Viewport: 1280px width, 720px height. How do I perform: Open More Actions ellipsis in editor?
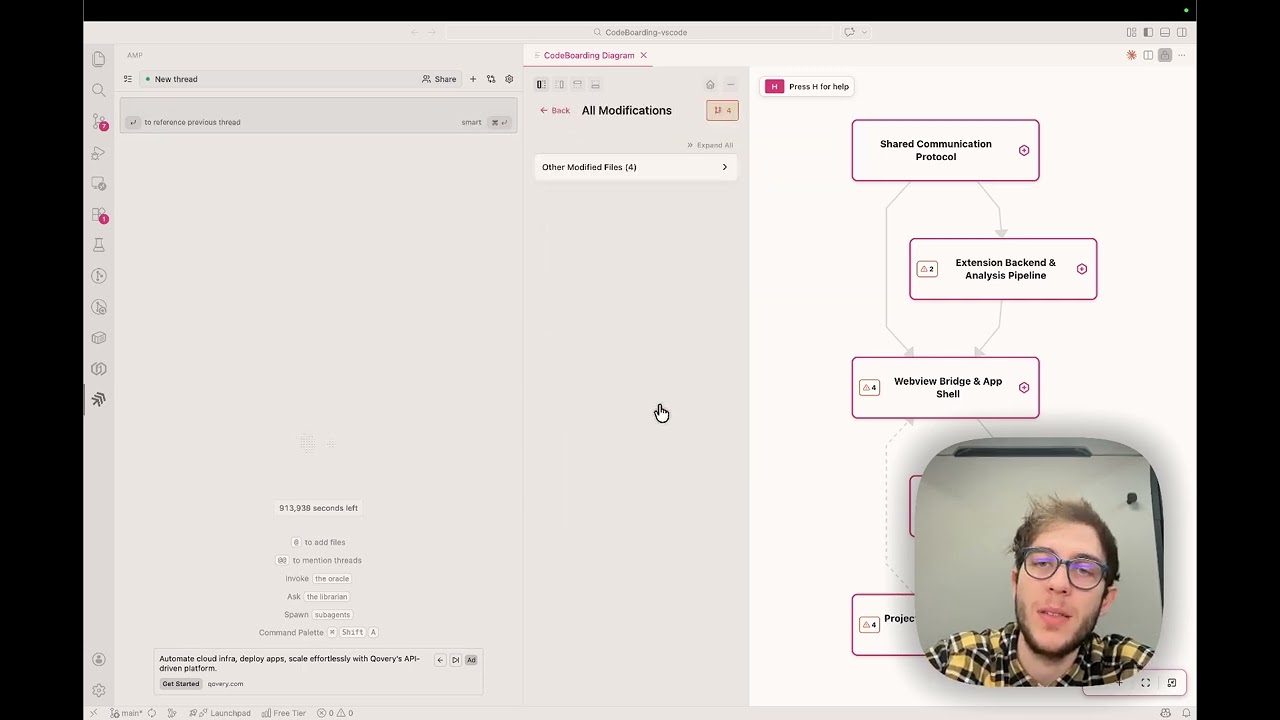click(x=1182, y=55)
